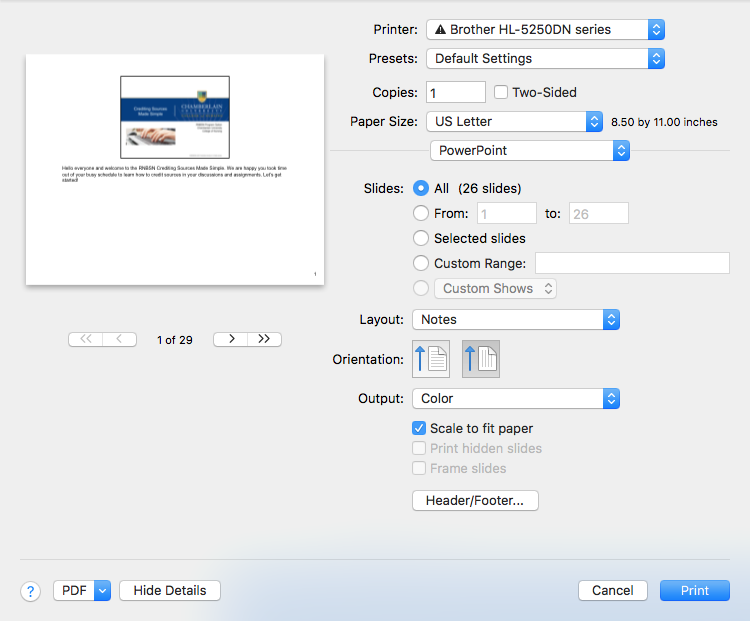Jump to last preview page
Screen dimensions: 750x621
pos(264,339)
